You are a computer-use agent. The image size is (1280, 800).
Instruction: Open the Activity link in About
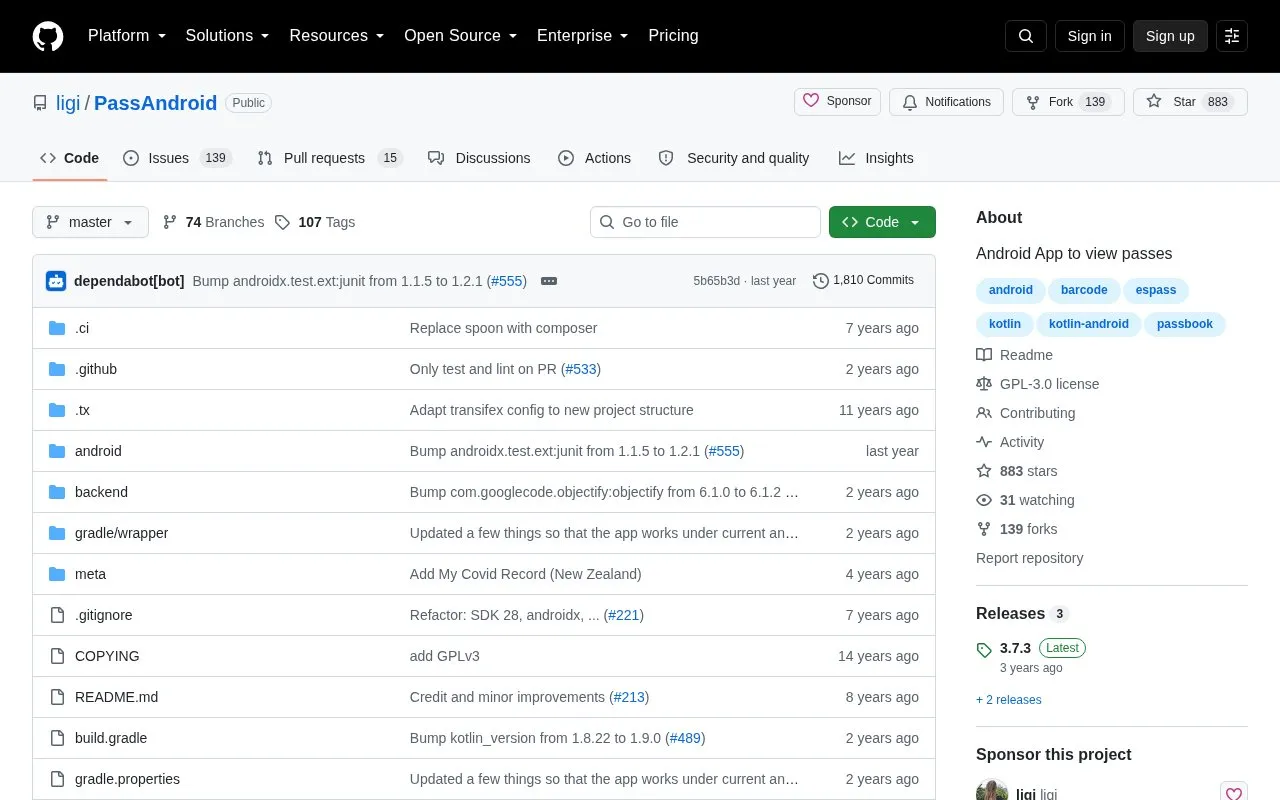[1010, 442]
